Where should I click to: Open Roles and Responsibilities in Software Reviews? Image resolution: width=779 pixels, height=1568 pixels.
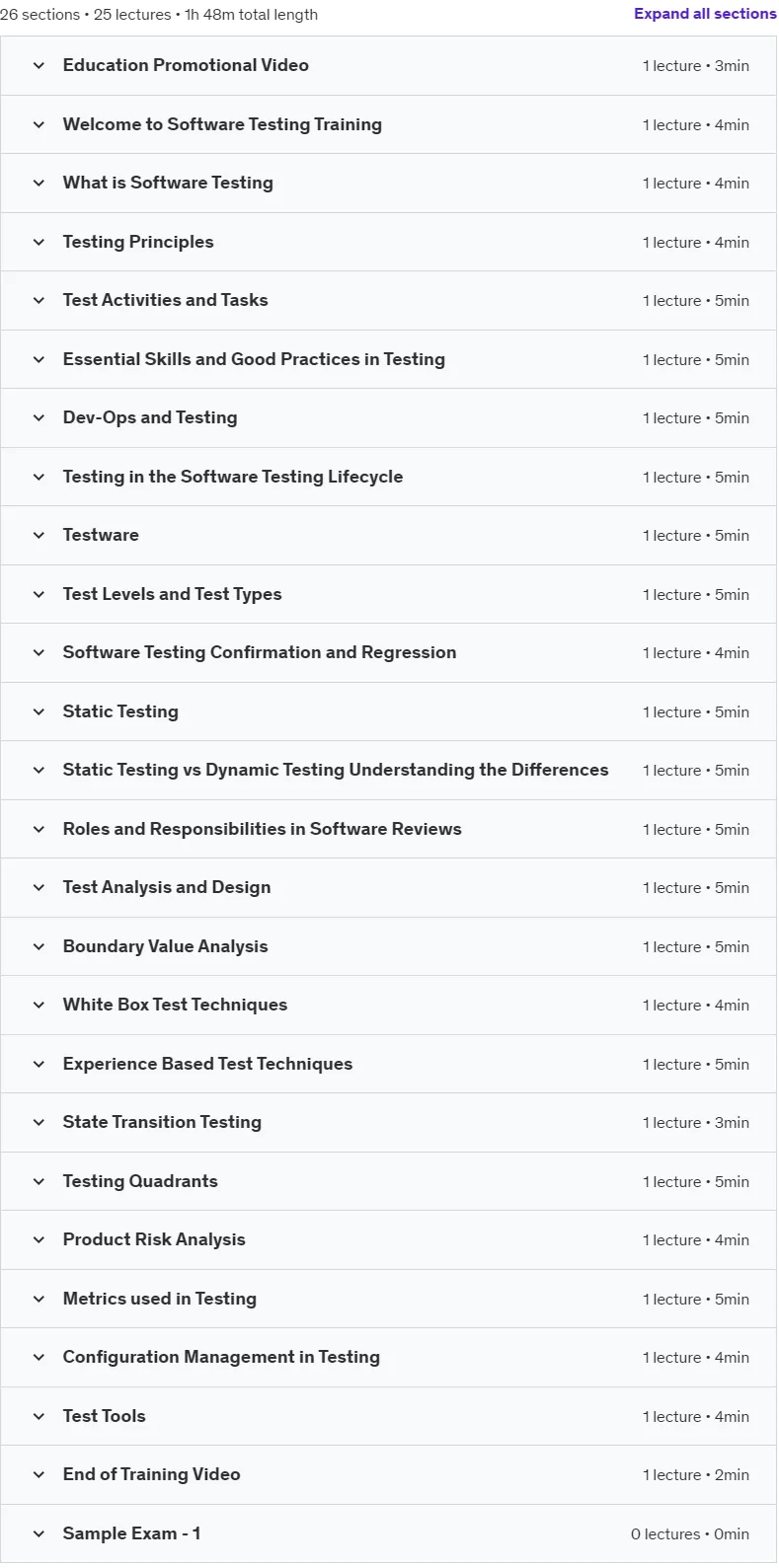pos(389,829)
